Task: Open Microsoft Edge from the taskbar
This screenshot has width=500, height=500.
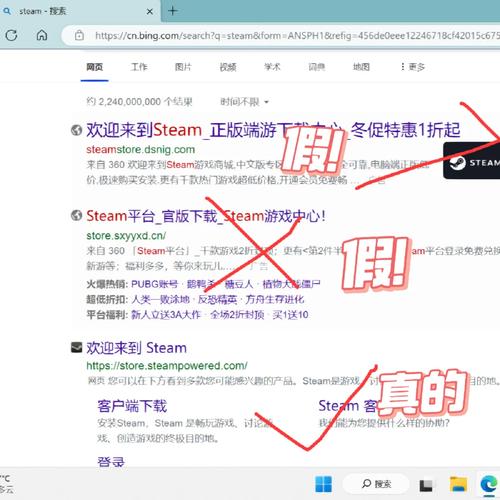Action: point(489,484)
